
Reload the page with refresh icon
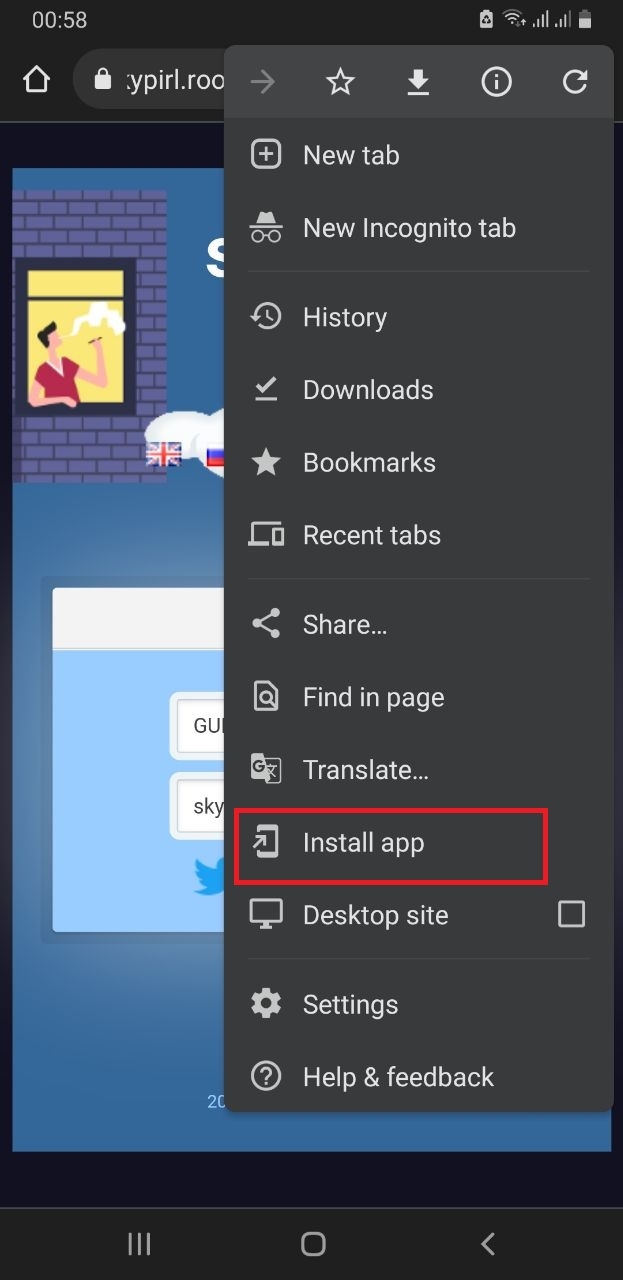tap(574, 82)
